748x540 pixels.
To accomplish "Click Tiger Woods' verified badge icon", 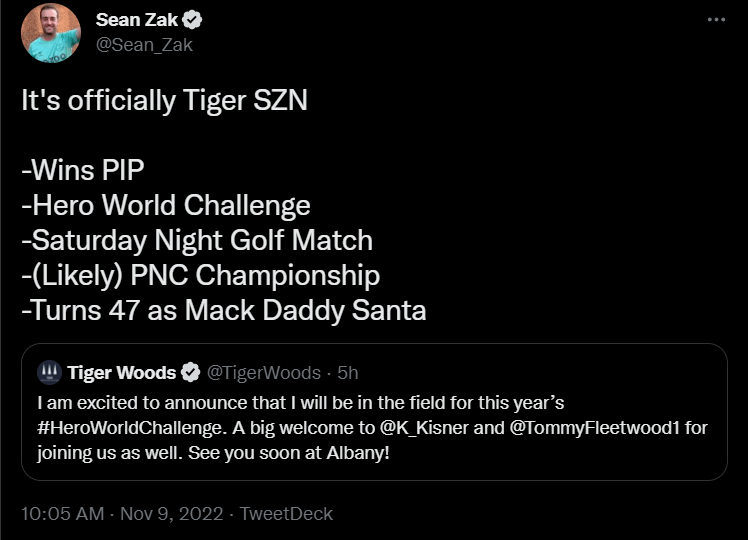I will click(191, 373).
